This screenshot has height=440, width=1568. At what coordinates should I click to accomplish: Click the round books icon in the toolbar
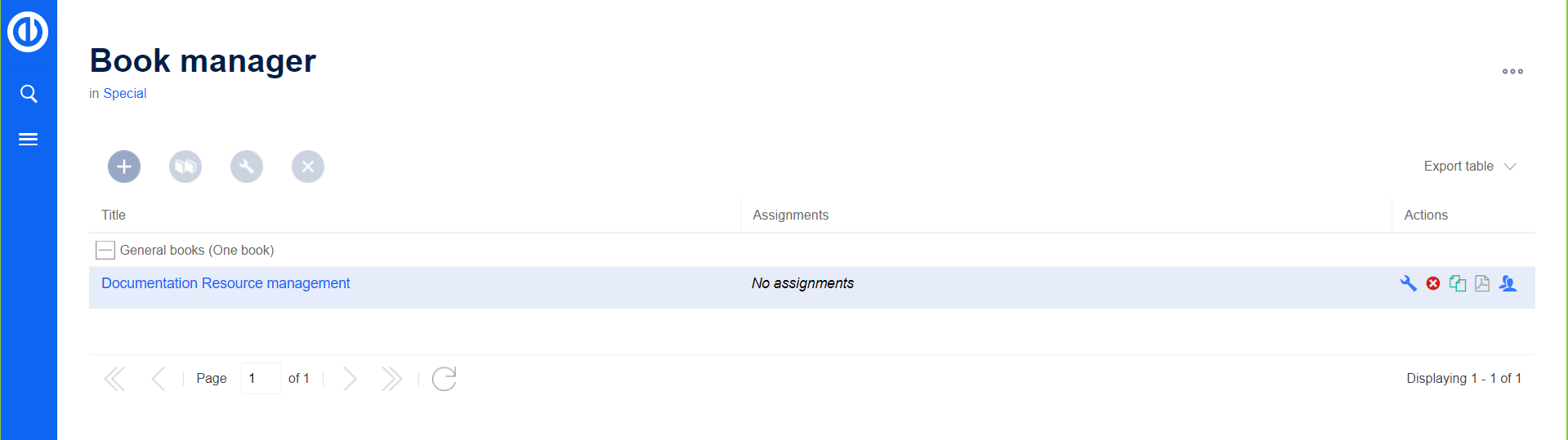[x=185, y=167]
